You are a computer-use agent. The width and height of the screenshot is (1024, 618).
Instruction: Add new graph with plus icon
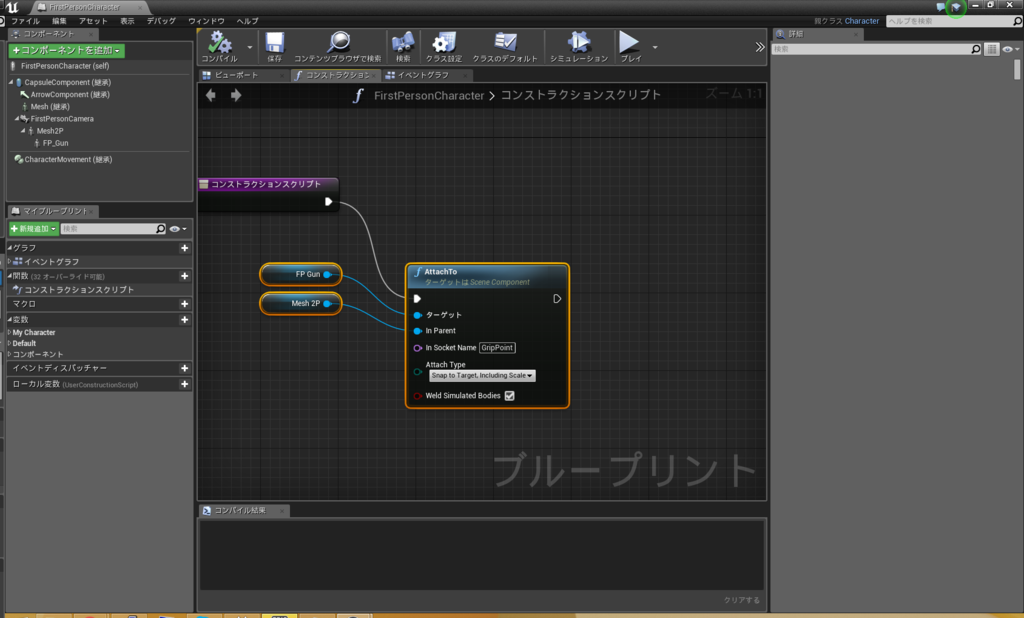184,248
